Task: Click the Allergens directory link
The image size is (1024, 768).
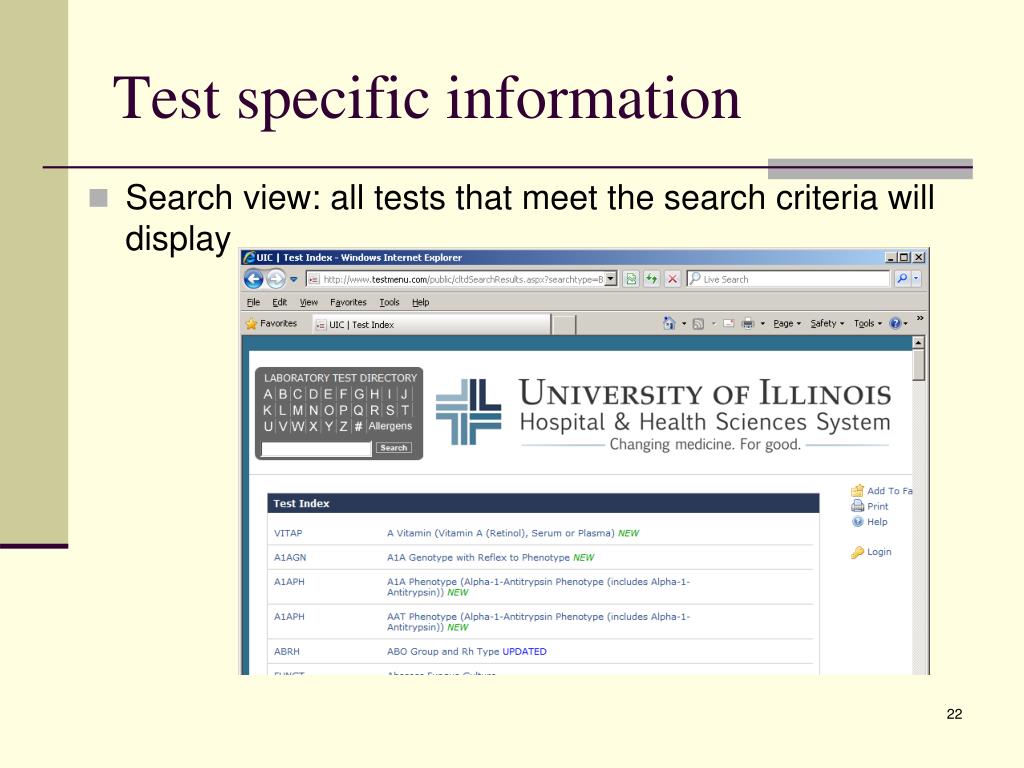Action: tap(390, 426)
